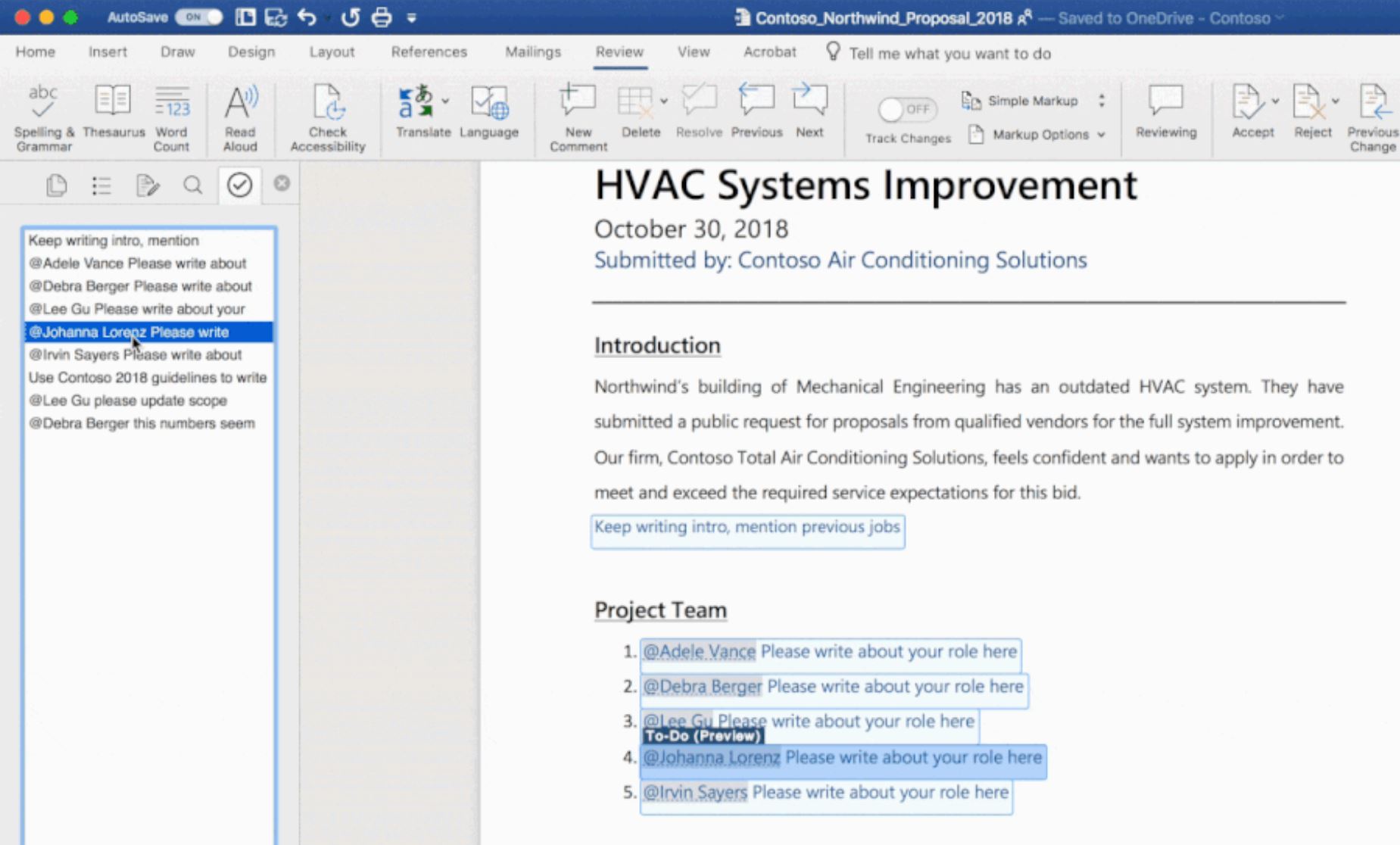Screen dimensions: 1400x845
Task: Open Spelling & Grammar check
Action: coord(44,117)
